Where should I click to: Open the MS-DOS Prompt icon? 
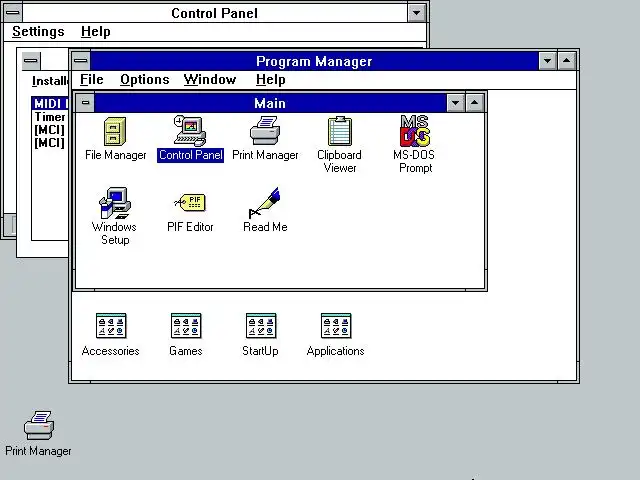pos(414,144)
